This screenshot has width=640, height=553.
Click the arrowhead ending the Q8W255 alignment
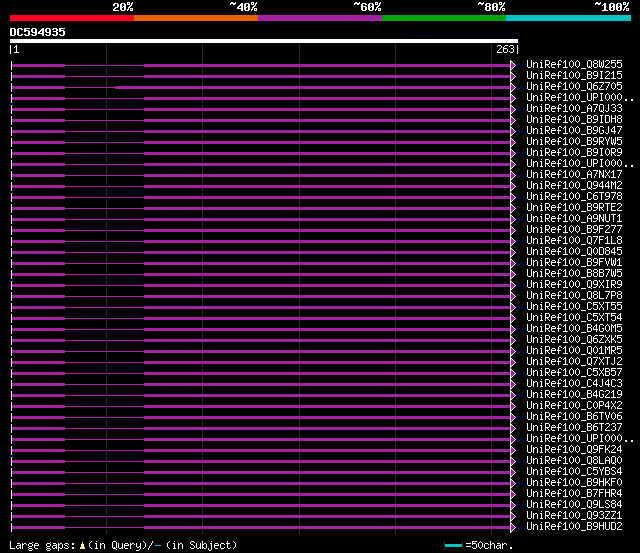(513, 65)
